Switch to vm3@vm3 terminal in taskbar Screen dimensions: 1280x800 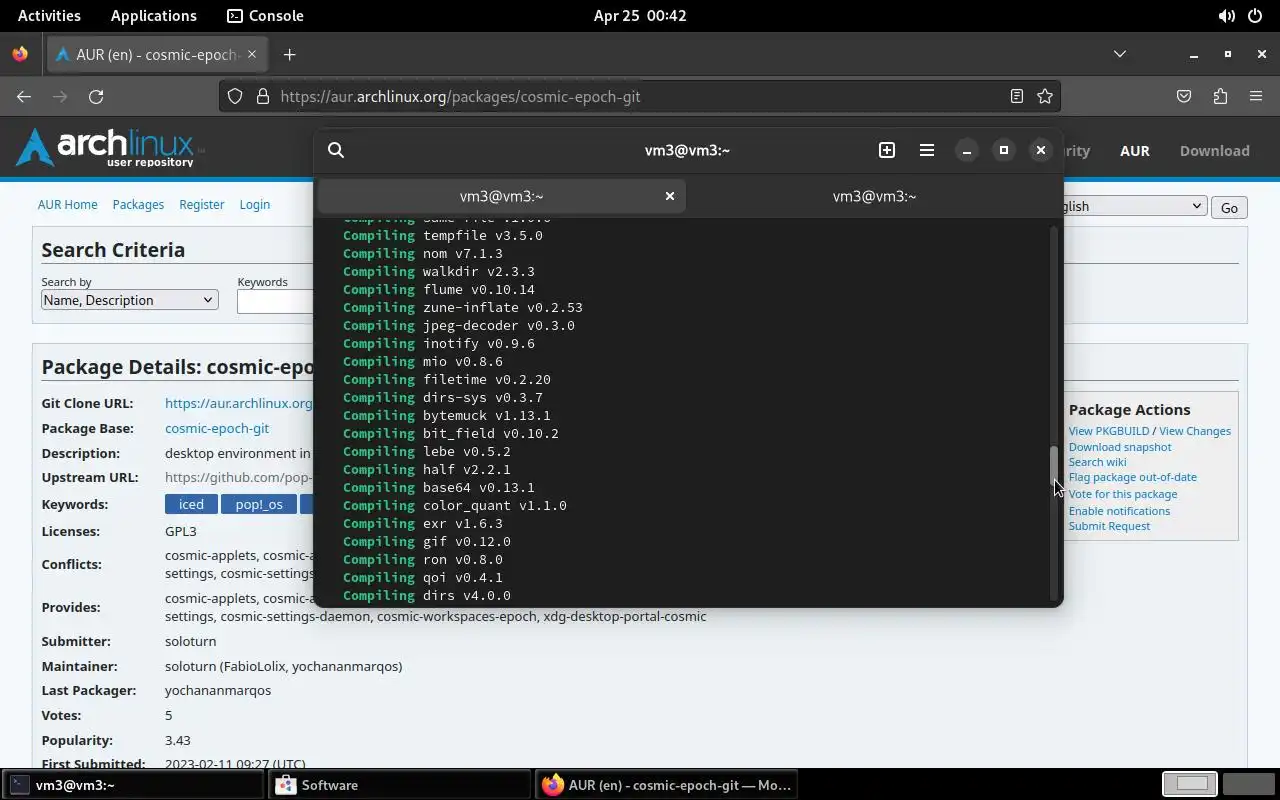click(133, 785)
